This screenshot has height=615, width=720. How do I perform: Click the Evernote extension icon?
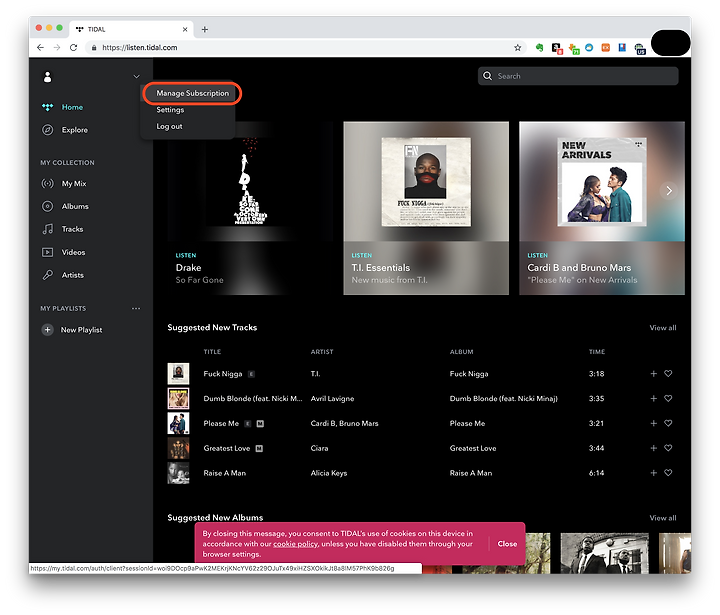pos(540,47)
